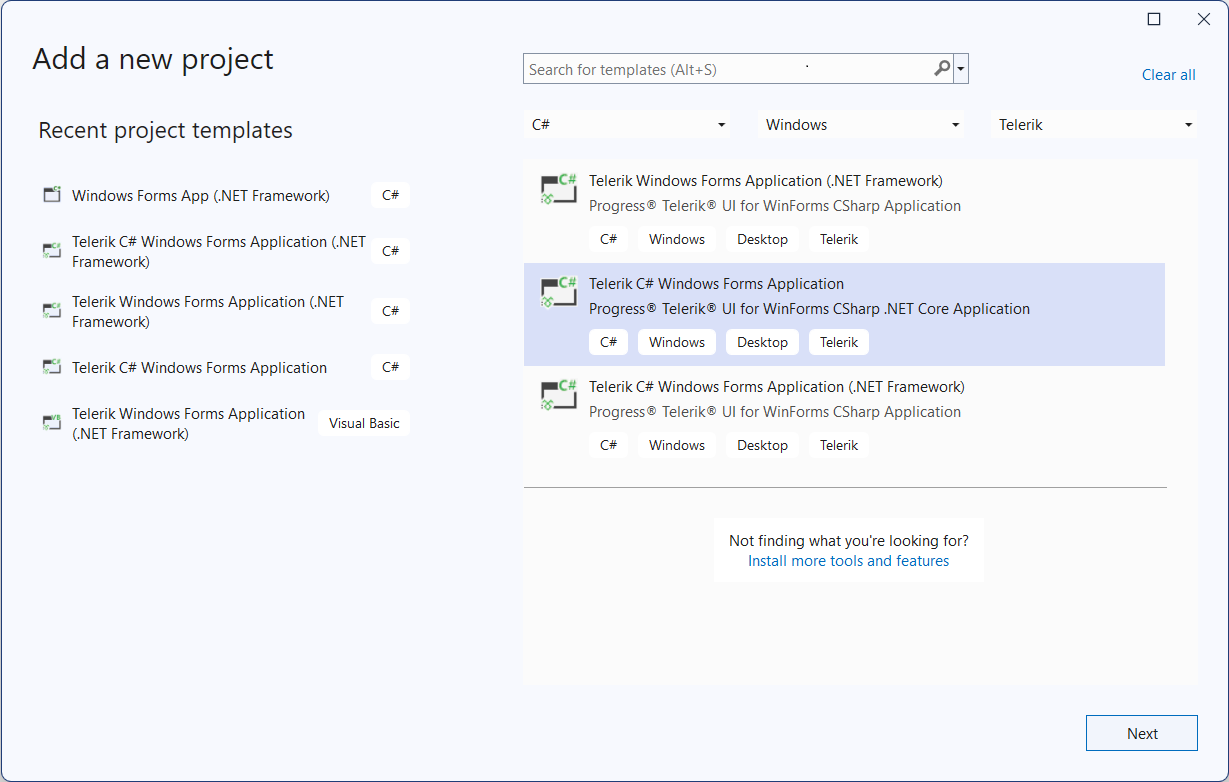Select the highlighted Telerik C# Windows Forms Application title
The width and height of the screenshot is (1229, 782).
pos(716,284)
